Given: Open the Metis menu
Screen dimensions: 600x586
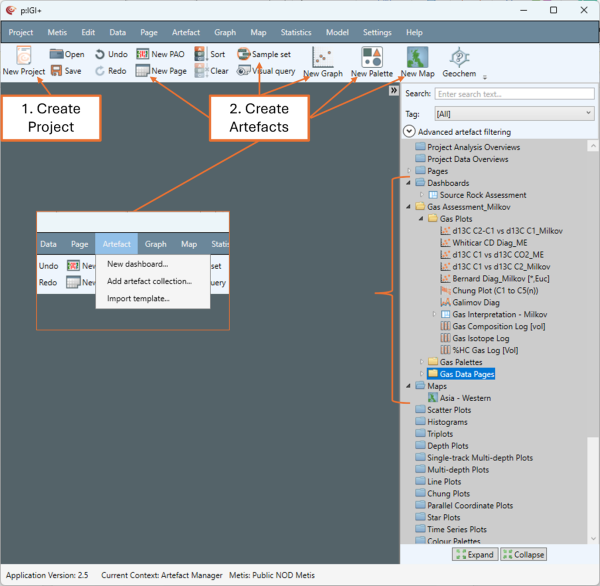Looking at the screenshot, I should [57, 32].
